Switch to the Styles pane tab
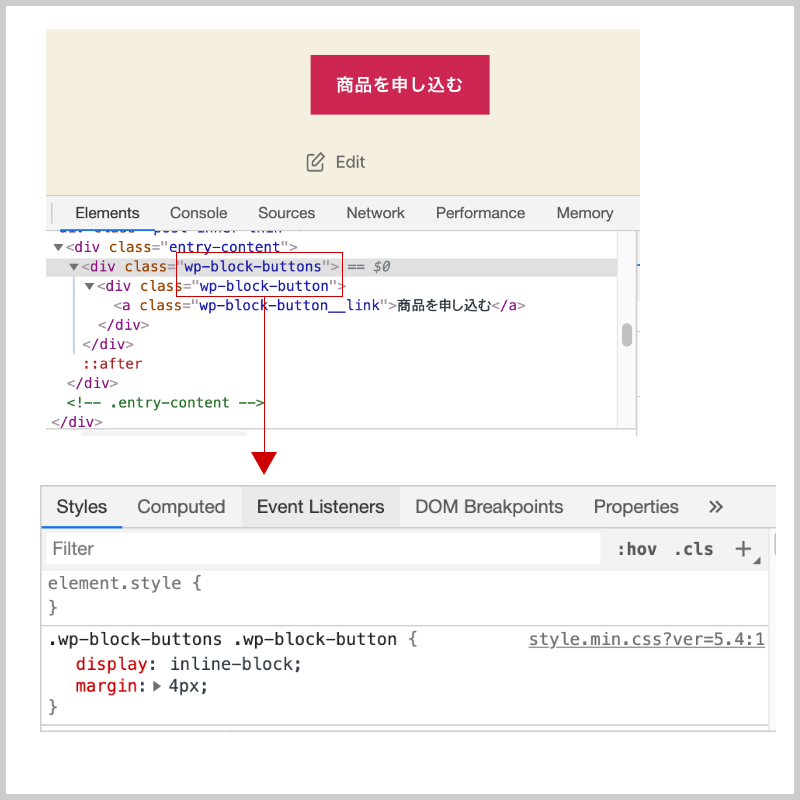The height and width of the screenshot is (800, 800). pyautogui.click(x=82, y=507)
